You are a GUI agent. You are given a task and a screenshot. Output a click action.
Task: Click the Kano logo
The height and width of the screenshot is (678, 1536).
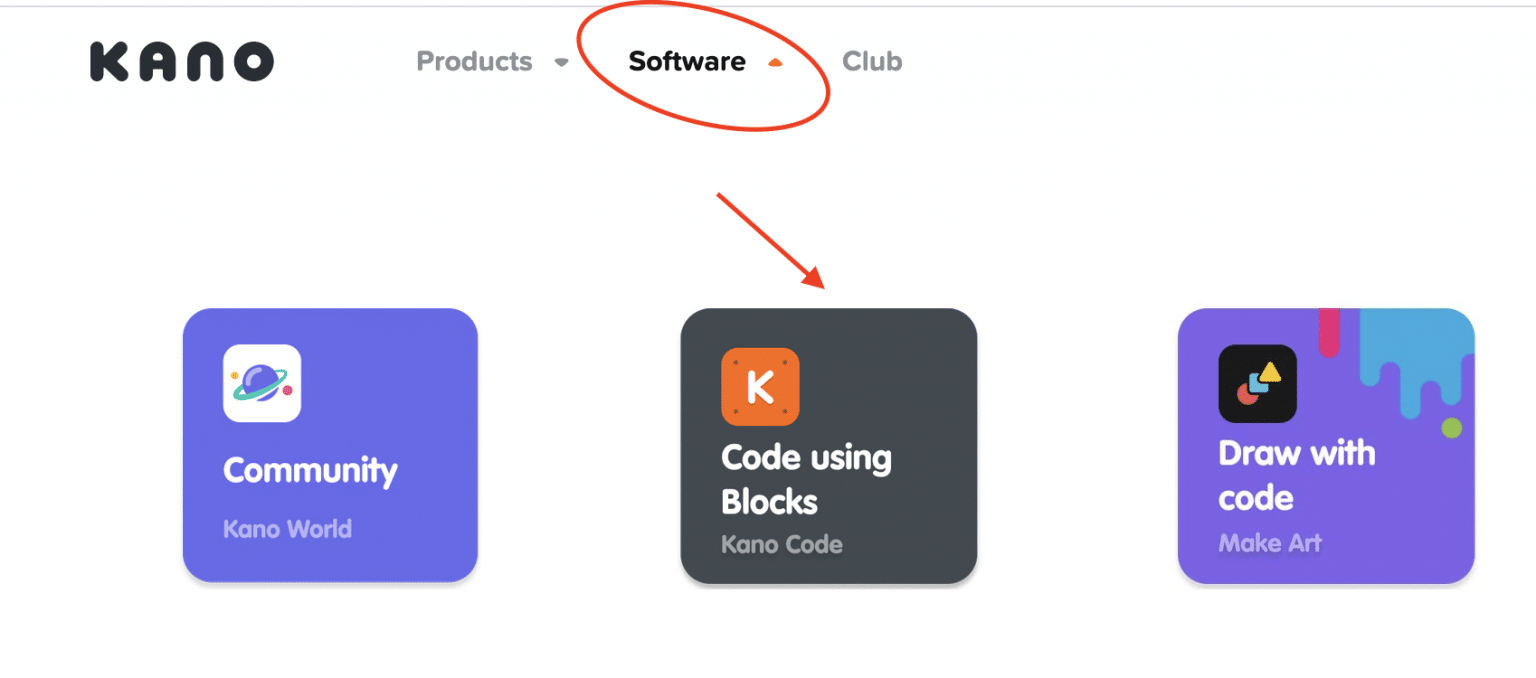(x=181, y=61)
